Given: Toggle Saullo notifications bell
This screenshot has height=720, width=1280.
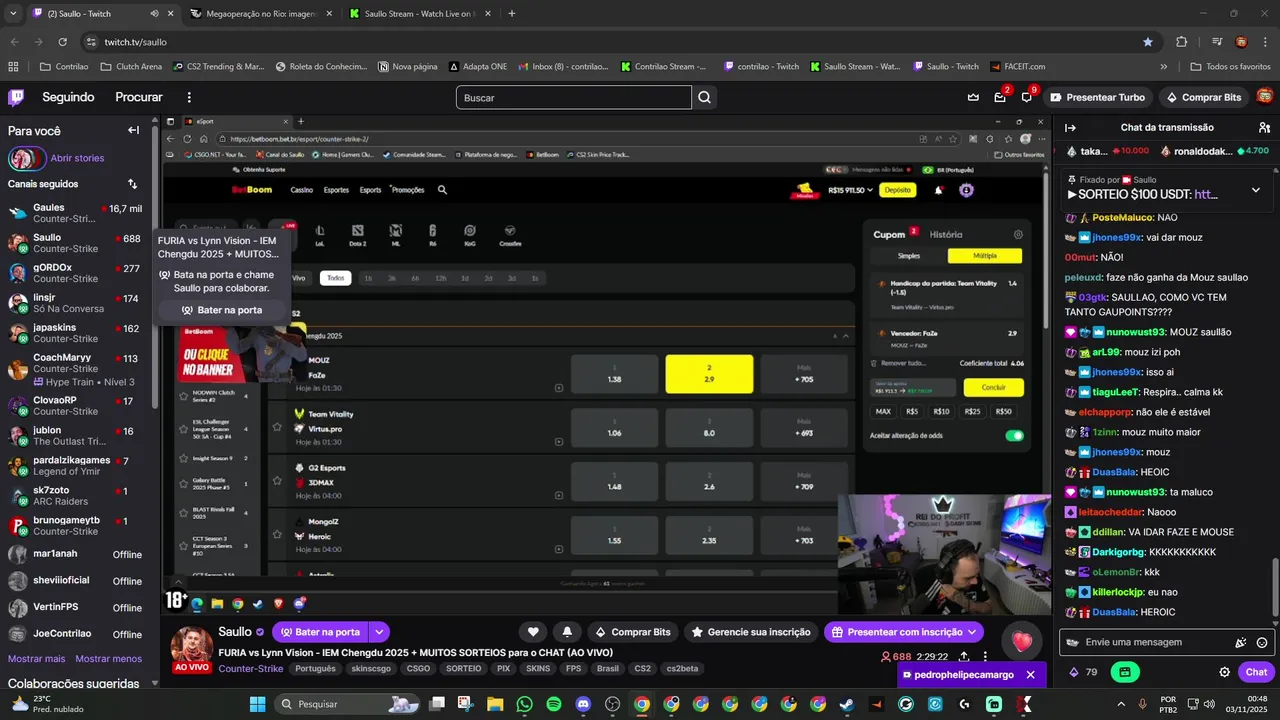Looking at the screenshot, I should click(567, 632).
